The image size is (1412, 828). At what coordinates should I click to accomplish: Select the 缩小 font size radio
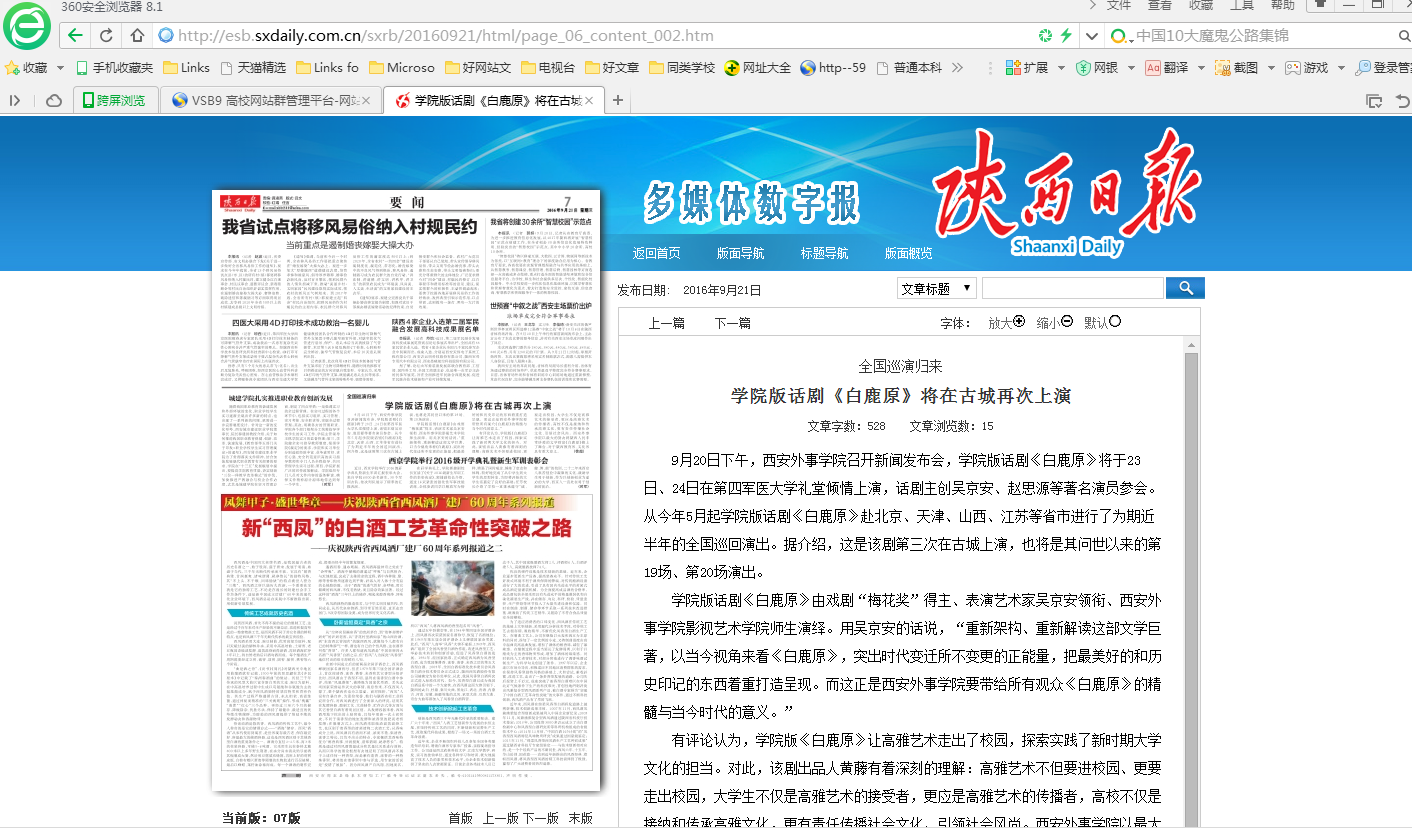1067,321
